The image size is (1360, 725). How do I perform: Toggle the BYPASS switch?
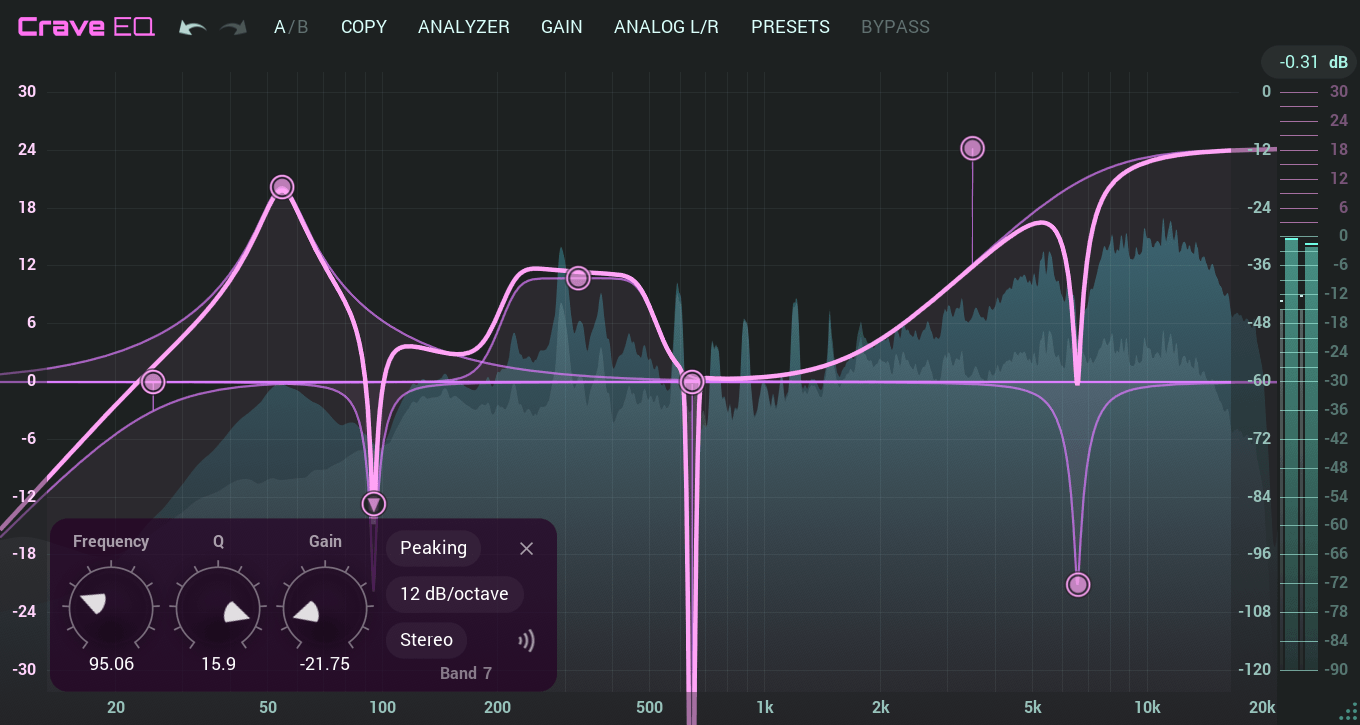(x=895, y=27)
